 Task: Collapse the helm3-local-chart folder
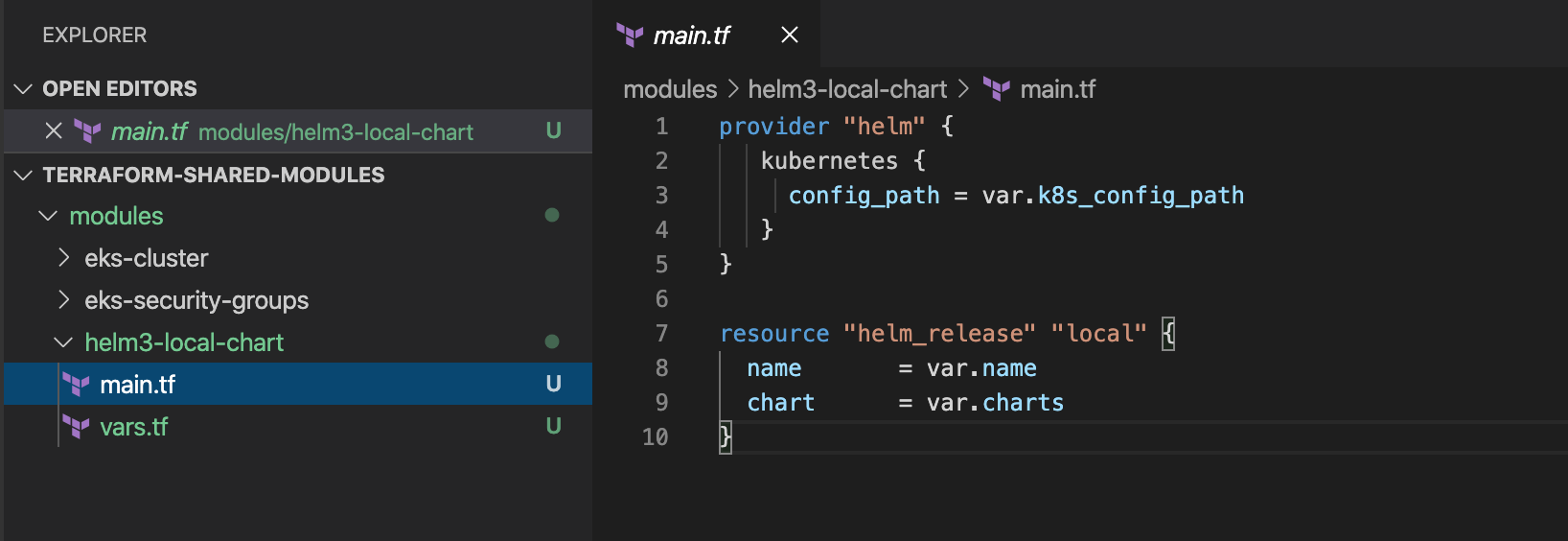pyautogui.click(x=63, y=342)
